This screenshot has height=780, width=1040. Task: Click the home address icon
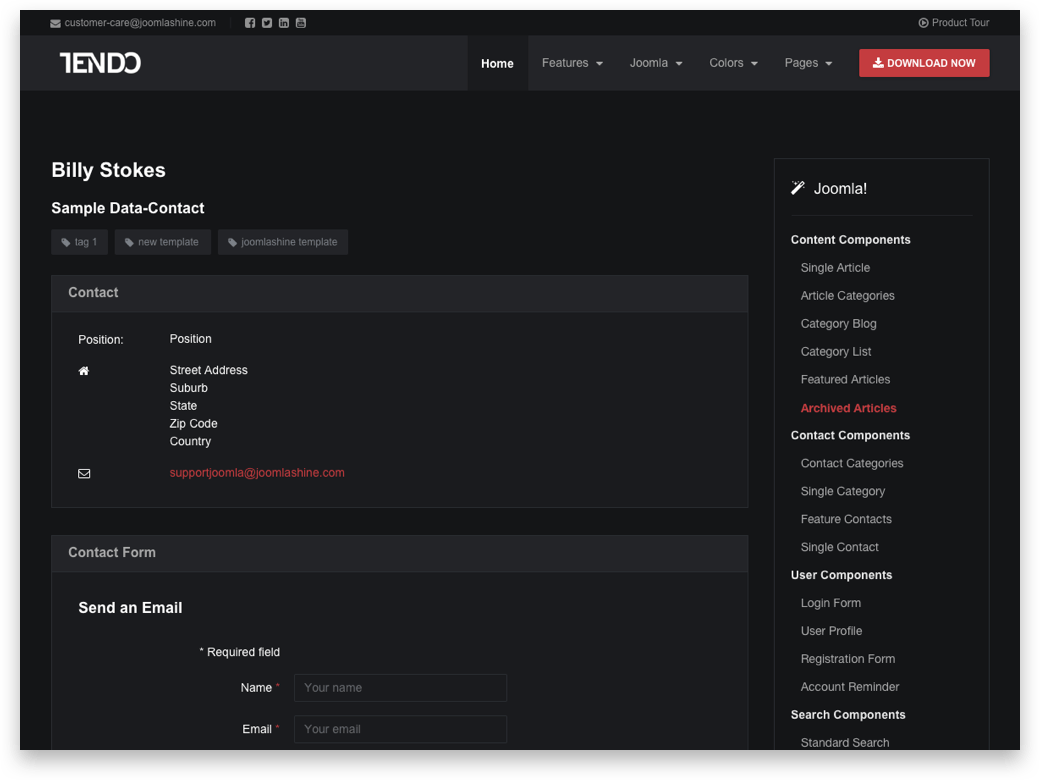click(x=84, y=371)
